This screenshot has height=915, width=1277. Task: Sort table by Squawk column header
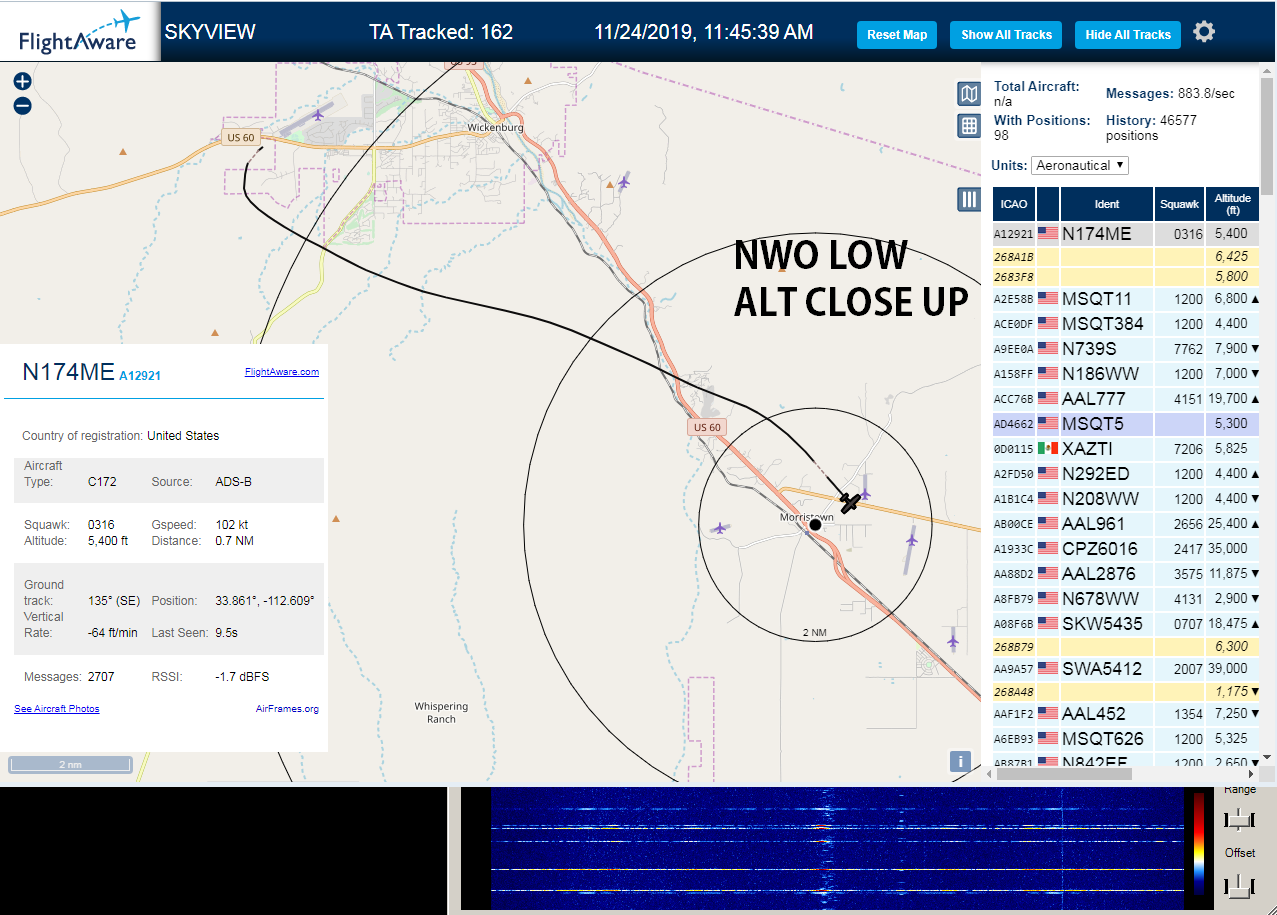tap(1179, 204)
